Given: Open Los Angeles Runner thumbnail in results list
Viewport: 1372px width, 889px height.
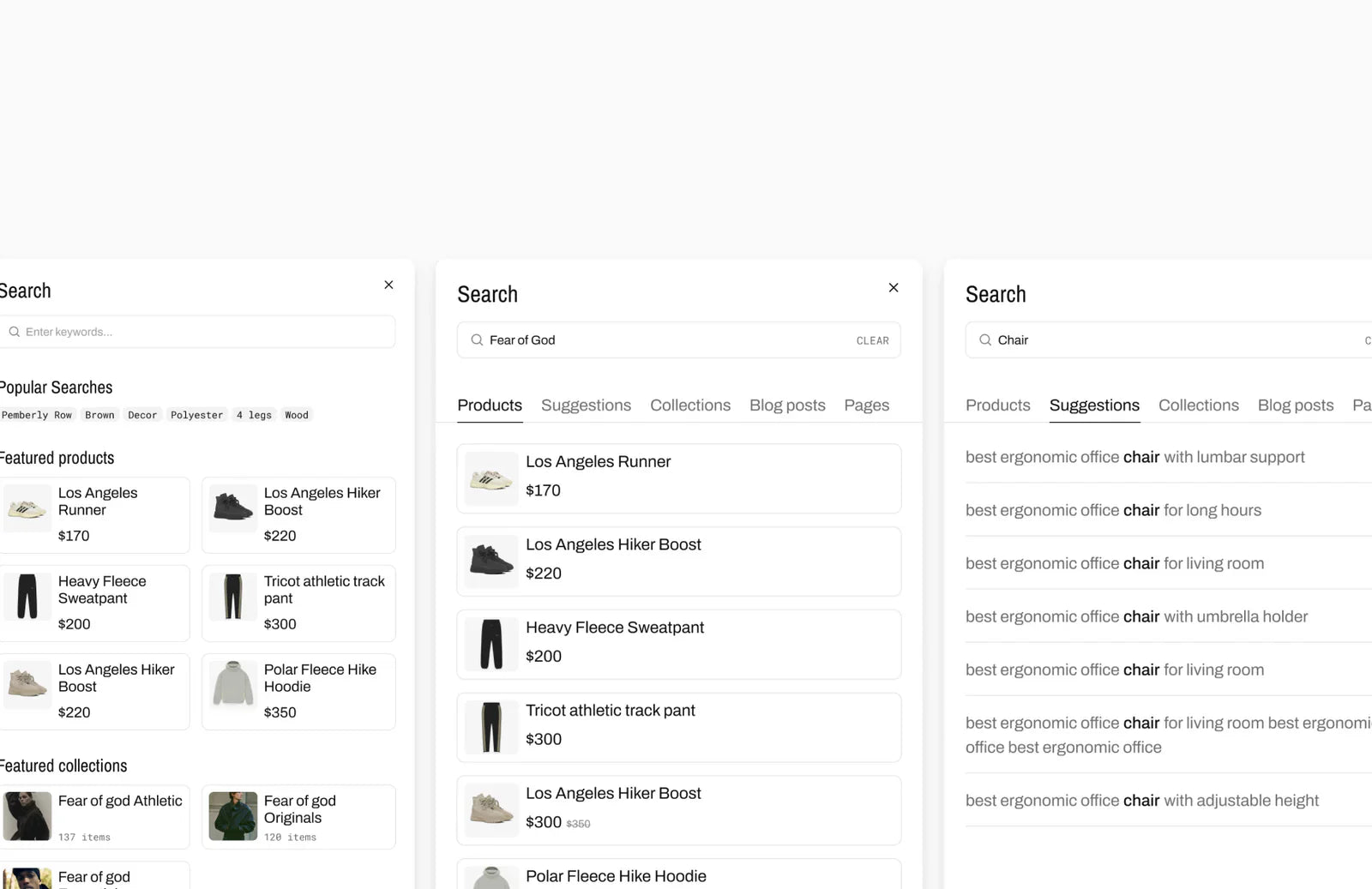Looking at the screenshot, I should click(491, 478).
